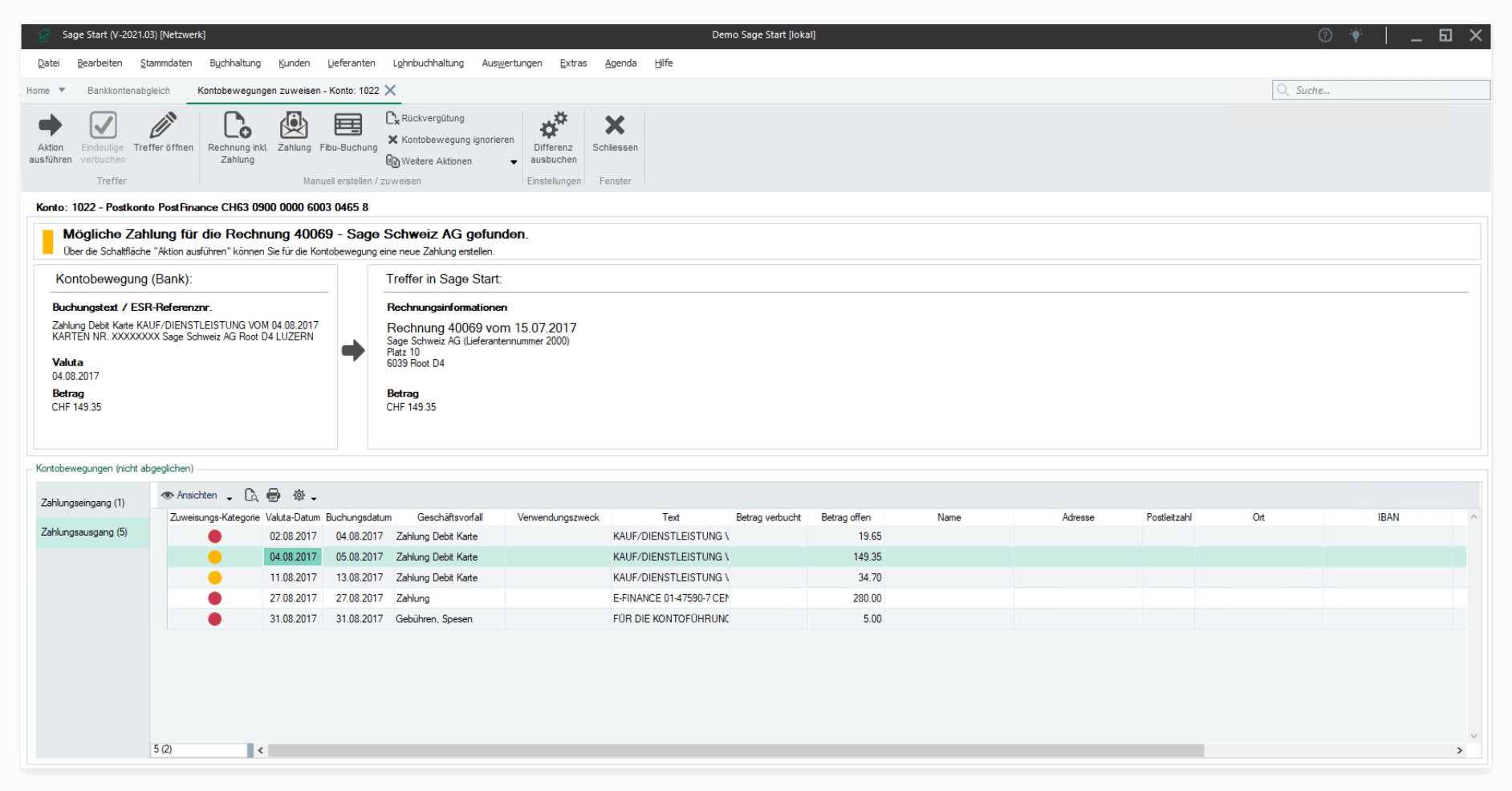Image resolution: width=1512 pixels, height=791 pixels.
Task: Select Kontobewegungen zuweisen - Konto: 1022 tab
Action: (x=288, y=91)
